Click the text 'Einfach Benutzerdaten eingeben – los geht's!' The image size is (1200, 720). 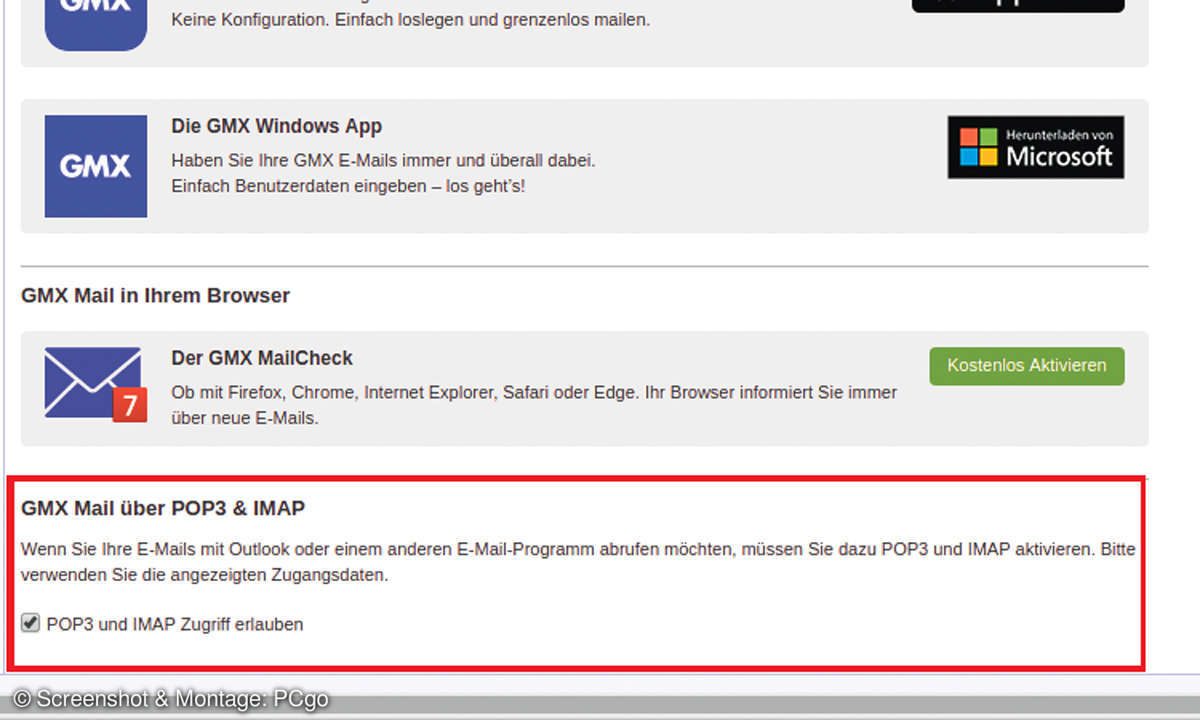pyautogui.click(x=348, y=186)
